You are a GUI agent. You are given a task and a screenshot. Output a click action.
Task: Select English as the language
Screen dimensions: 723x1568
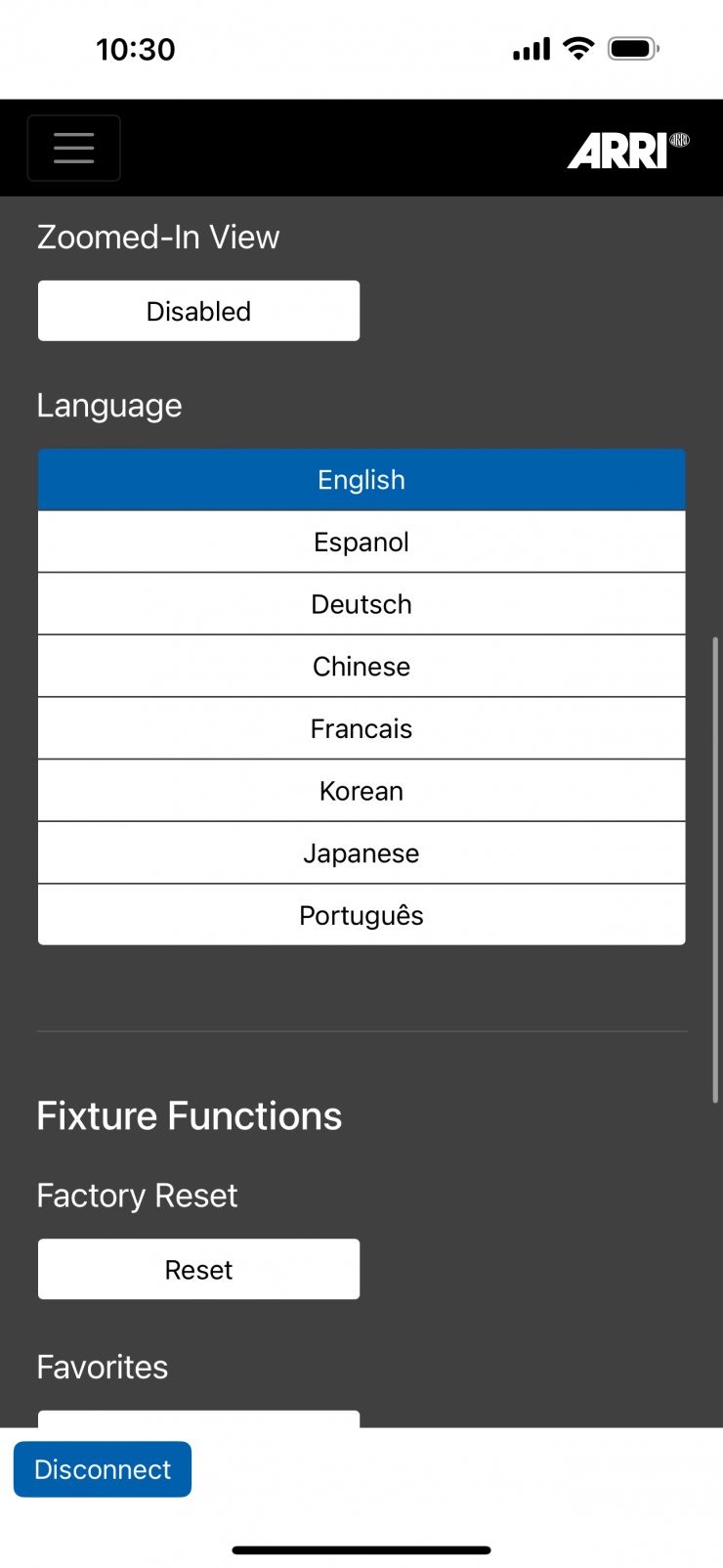[361, 480]
